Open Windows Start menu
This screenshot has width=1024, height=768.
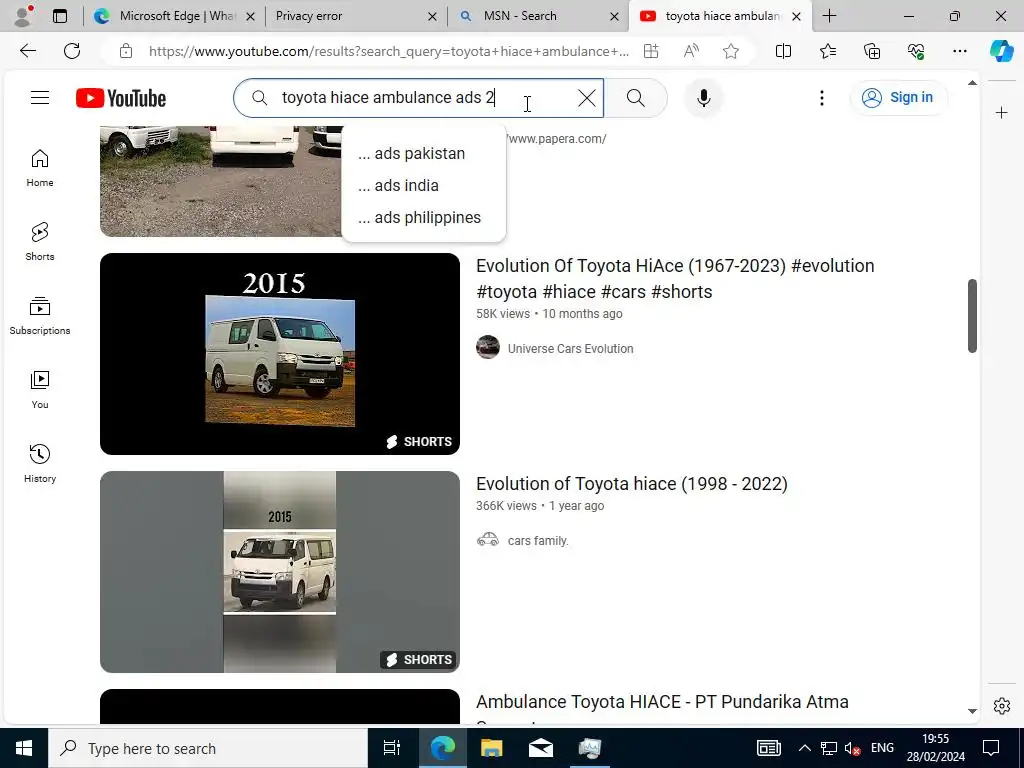click(24, 748)
